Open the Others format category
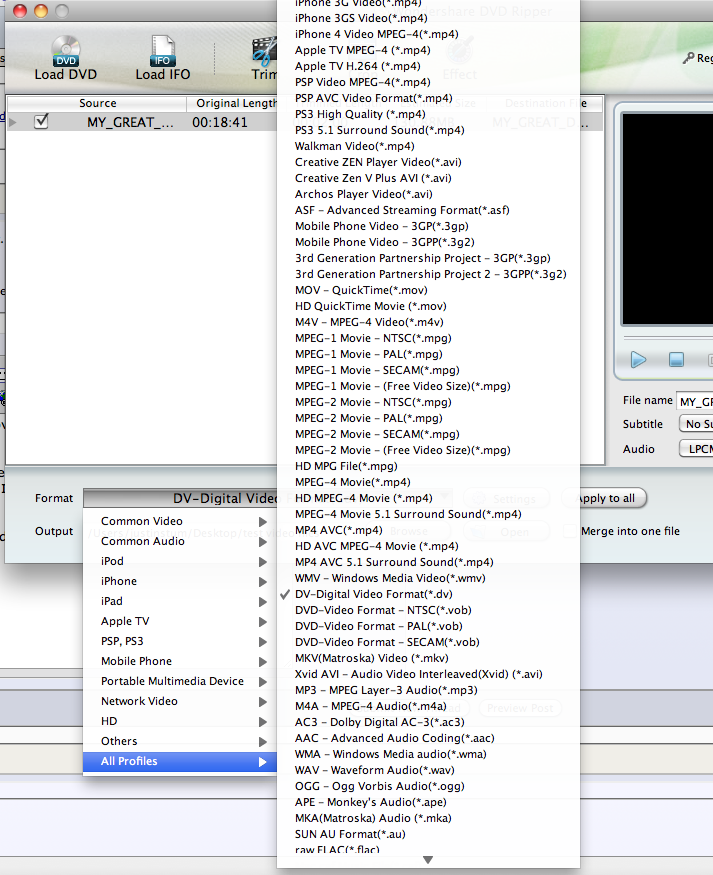The width and height of the screenshot is (713, 875). 180,742
